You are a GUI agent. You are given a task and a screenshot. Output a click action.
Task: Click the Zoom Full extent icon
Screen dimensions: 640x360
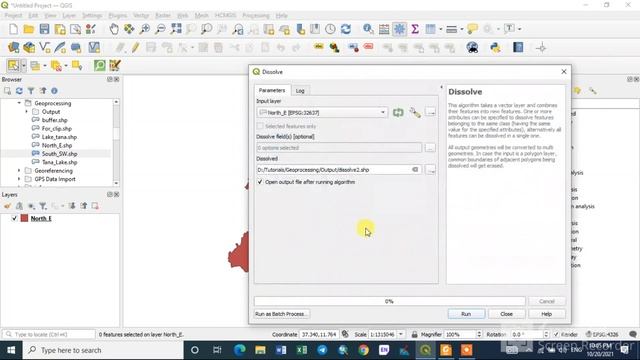[176, 29]
